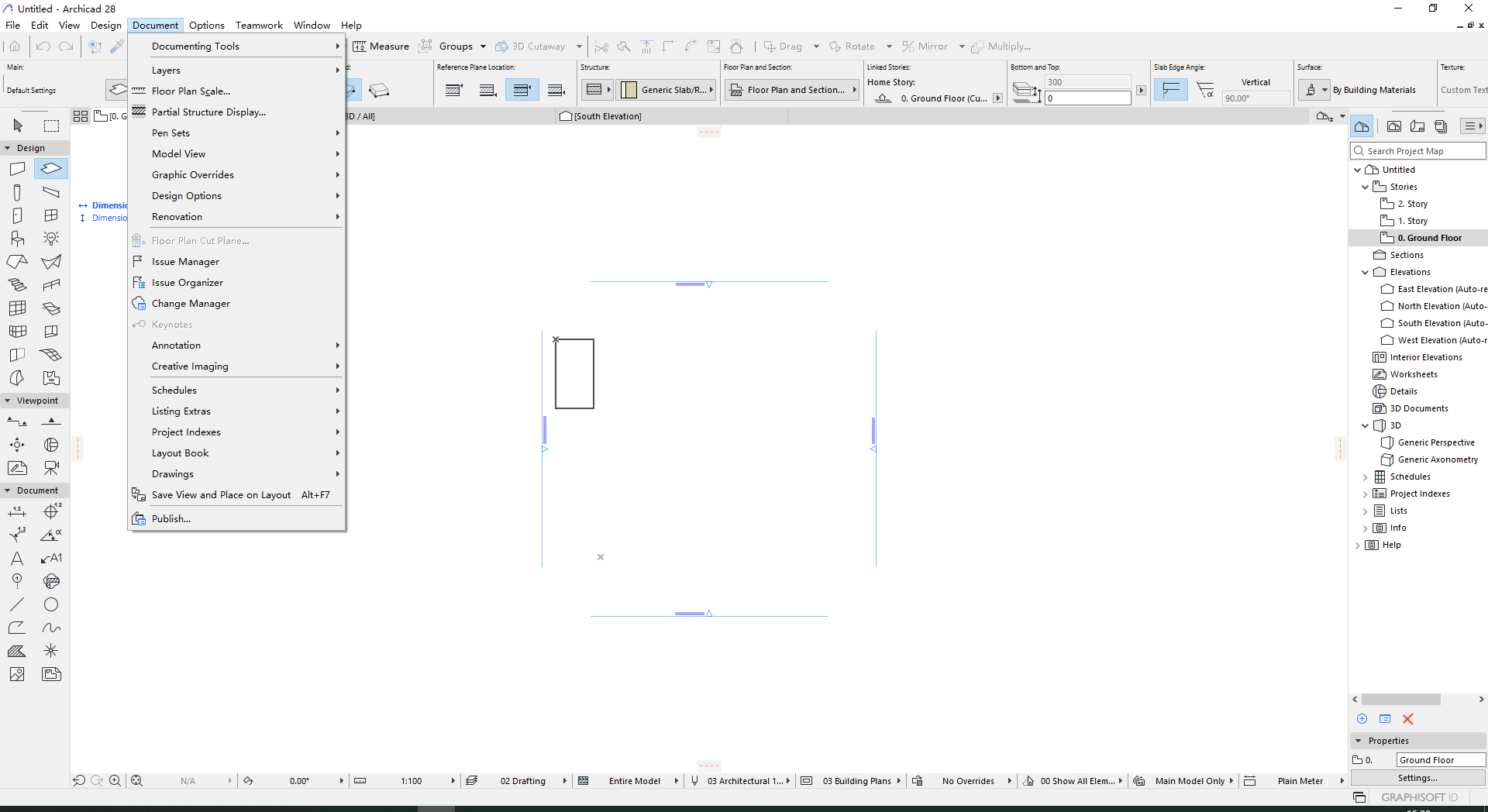This screenshot has height=812, width=1488.
Task: Open the Floor Plan and Section dropdown
Action: (792, 90)
